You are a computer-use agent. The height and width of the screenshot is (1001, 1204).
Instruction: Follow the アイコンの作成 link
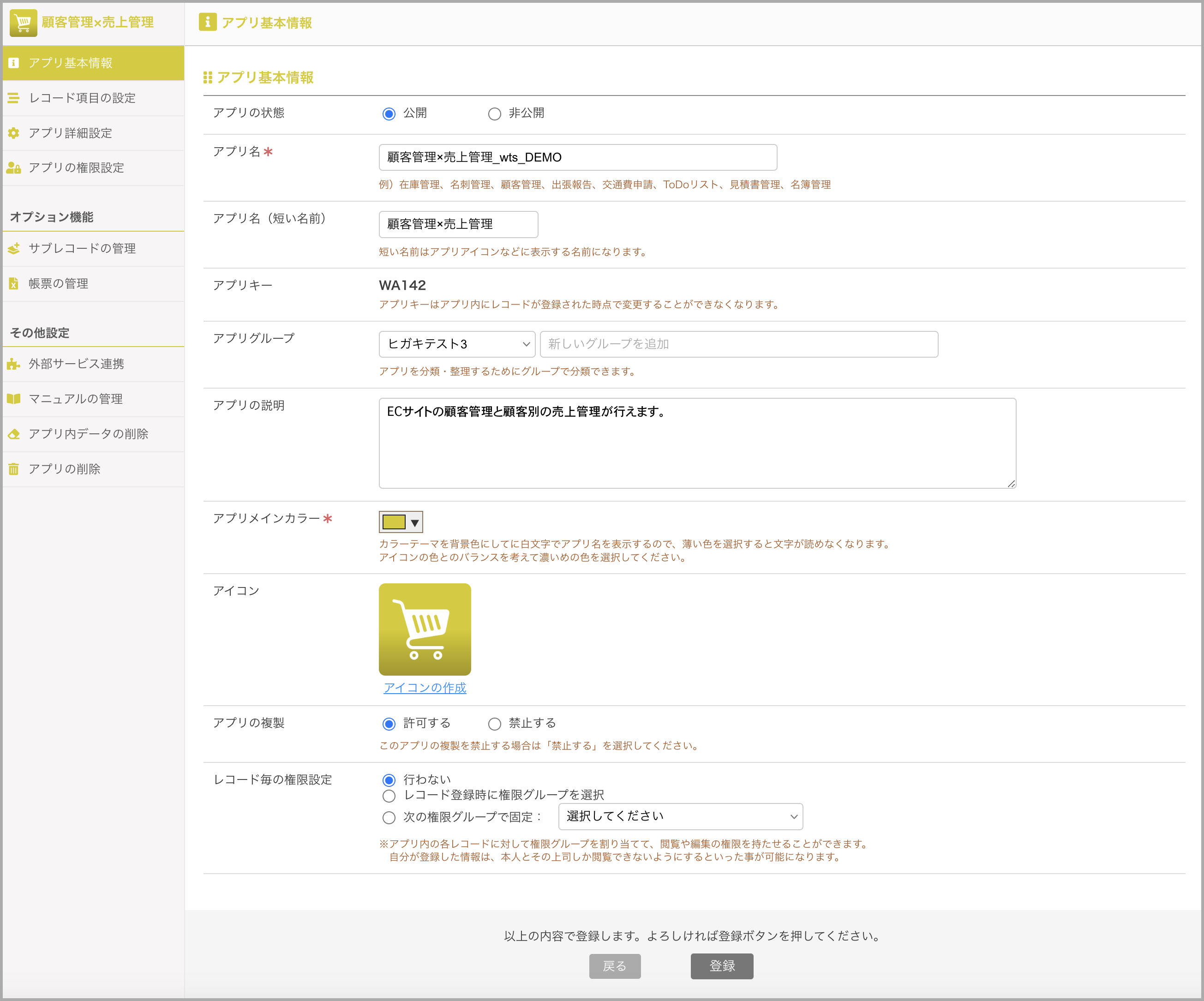click(425, 688)
